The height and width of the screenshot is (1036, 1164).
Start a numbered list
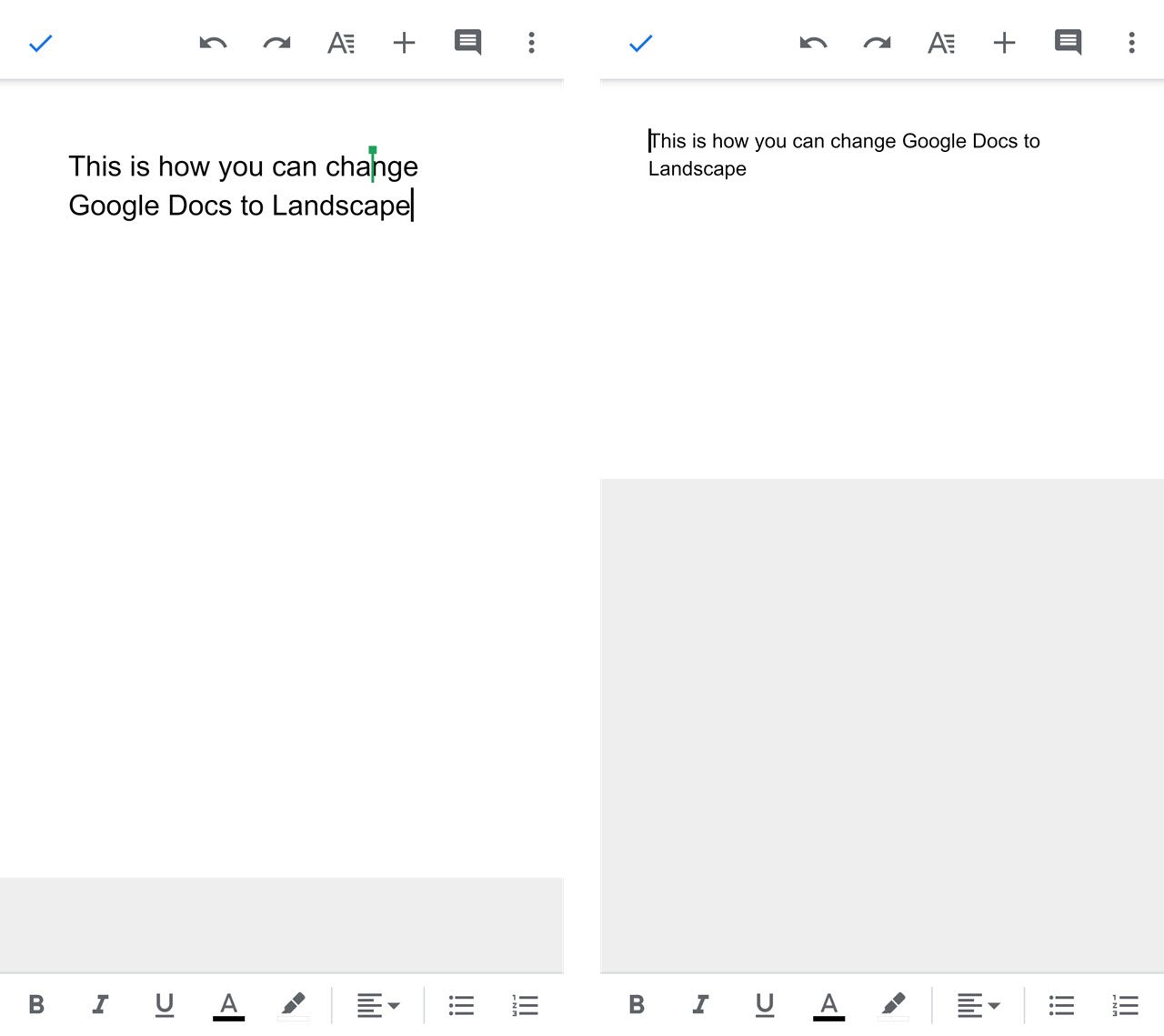pos(525,1004)
